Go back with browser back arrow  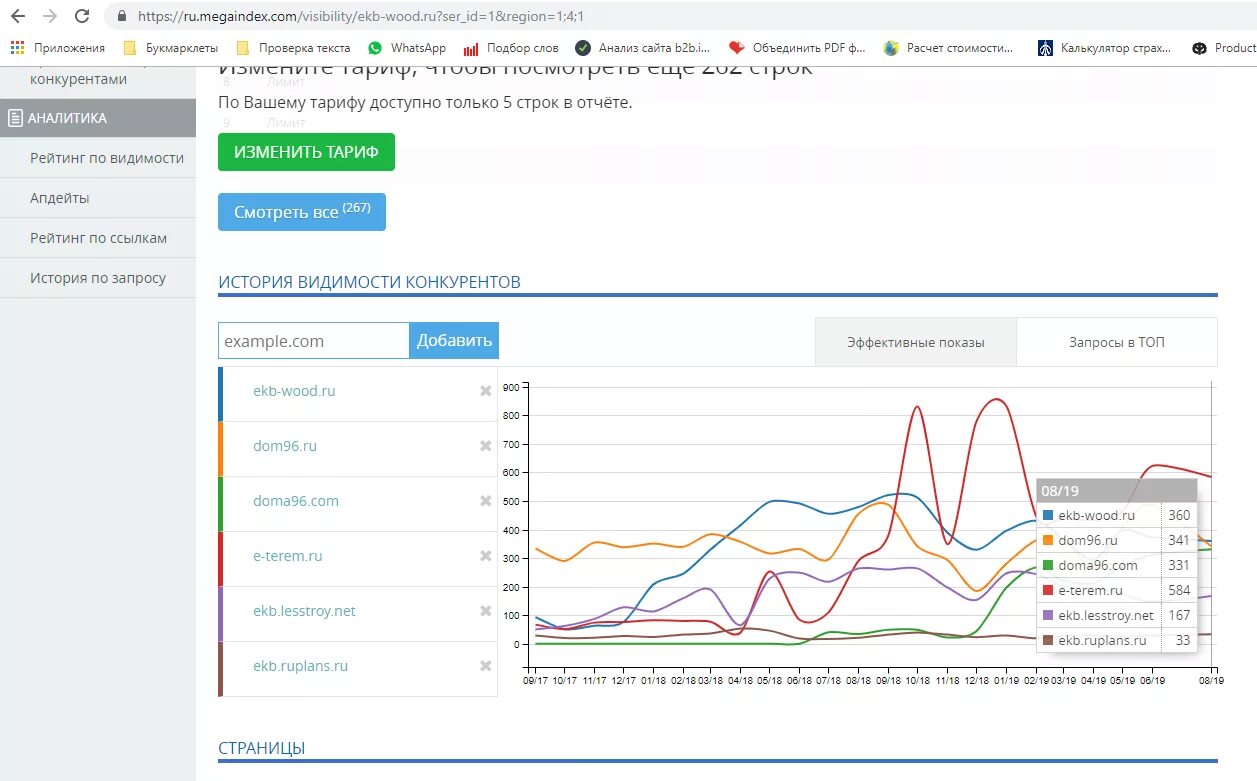click(x=17, y=16)
